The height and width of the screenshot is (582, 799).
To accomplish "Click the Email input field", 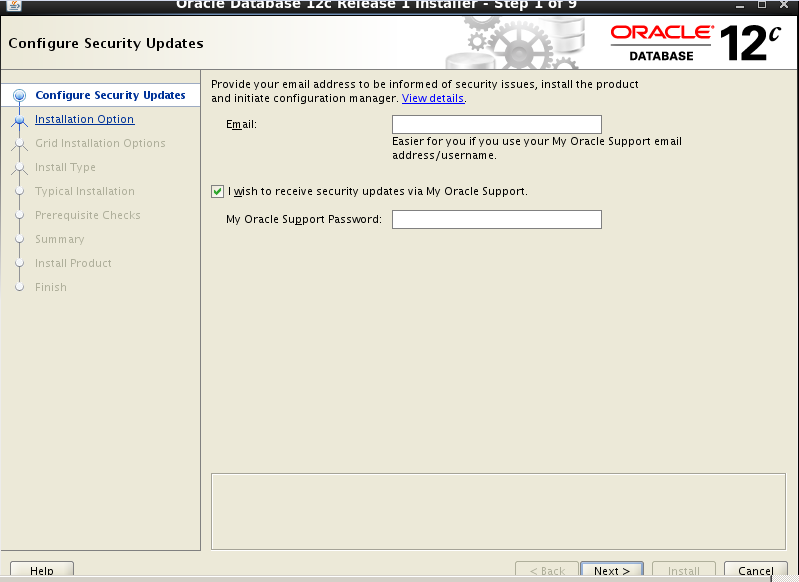I will click(x=496, y=124).
